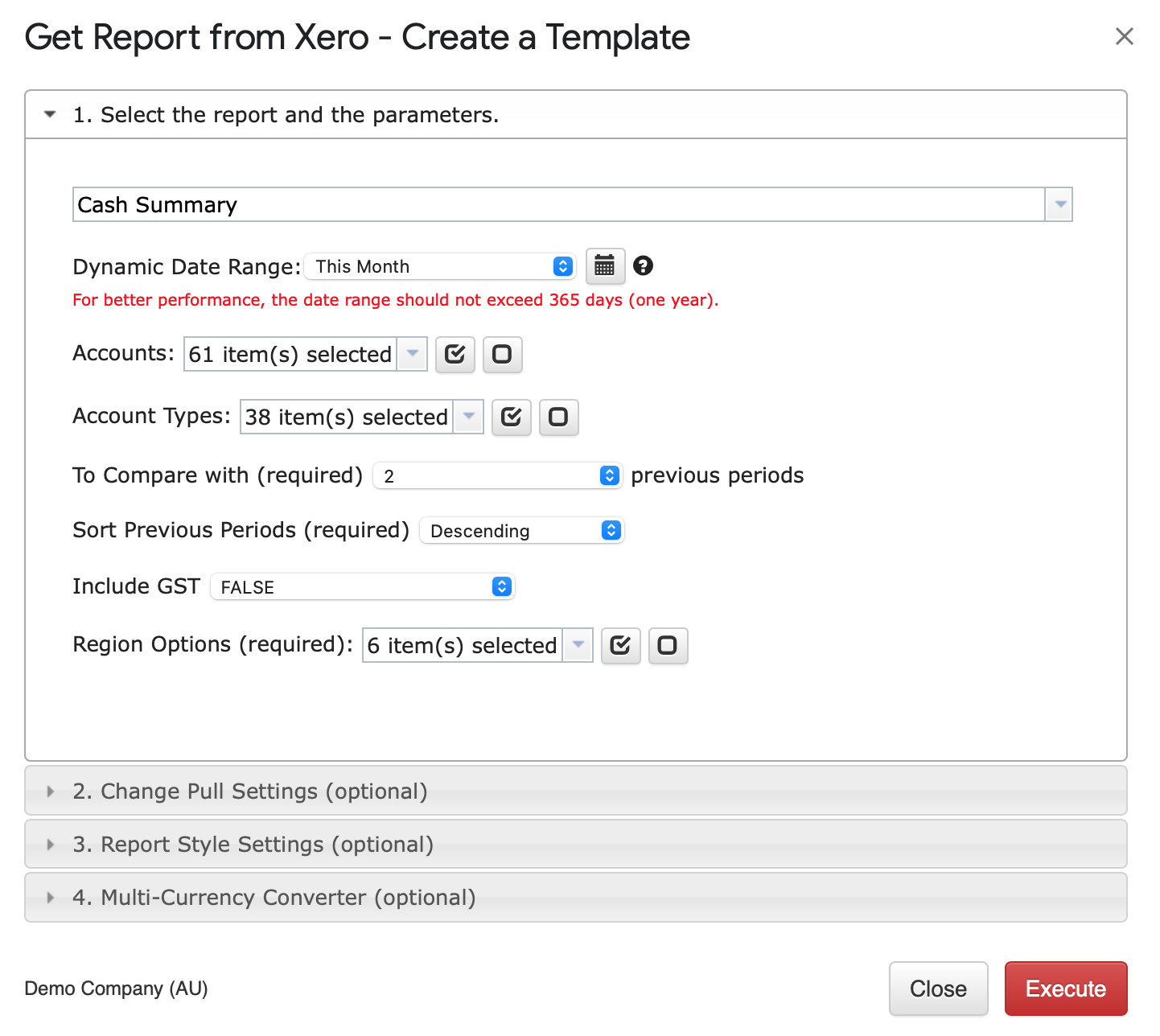Select all Accounts with check icon
The height and width of the screenshot is (1036, 1160).
coord(455,355)
